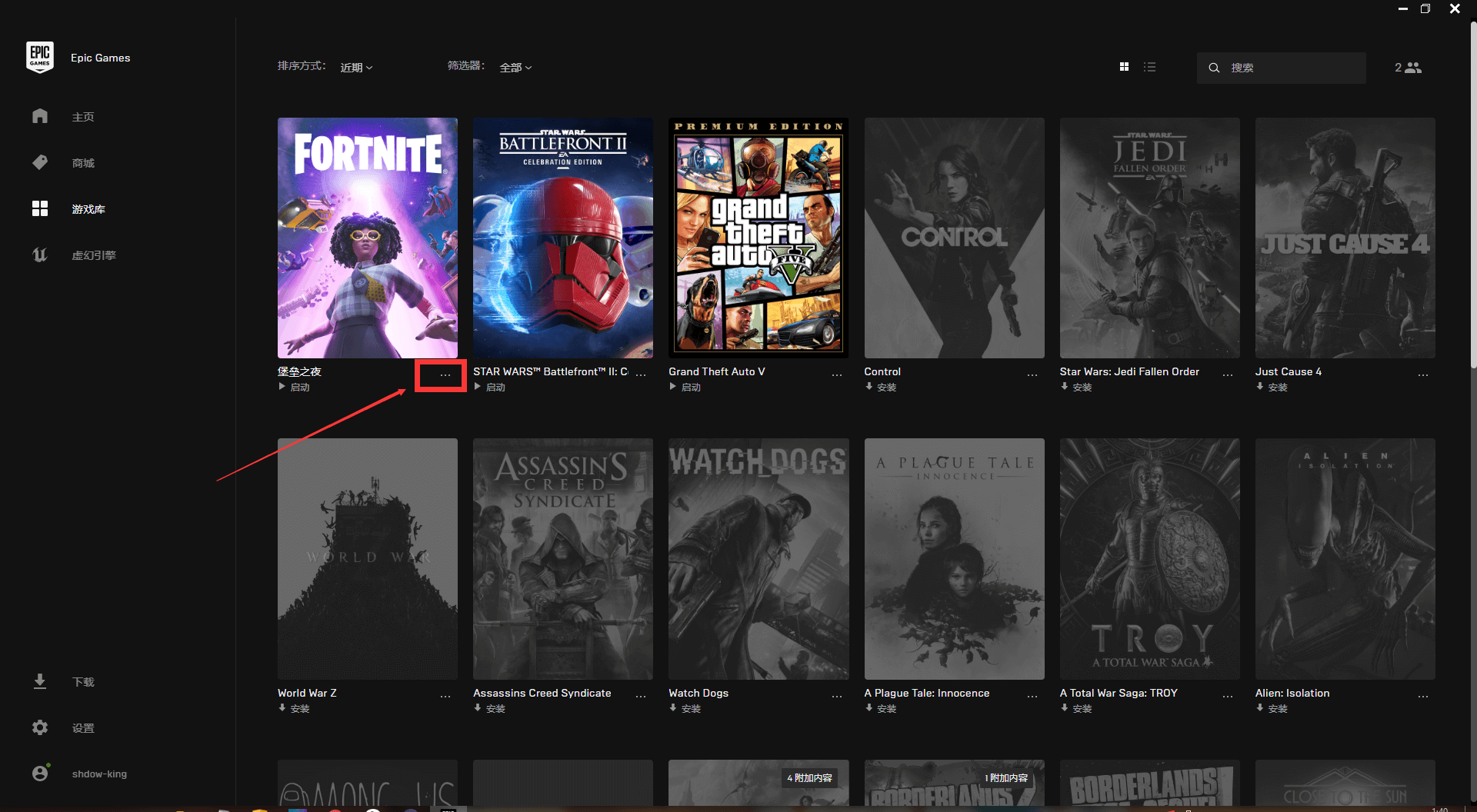Open the Alien Isolation cover thumbnail

click(1345, 559)
